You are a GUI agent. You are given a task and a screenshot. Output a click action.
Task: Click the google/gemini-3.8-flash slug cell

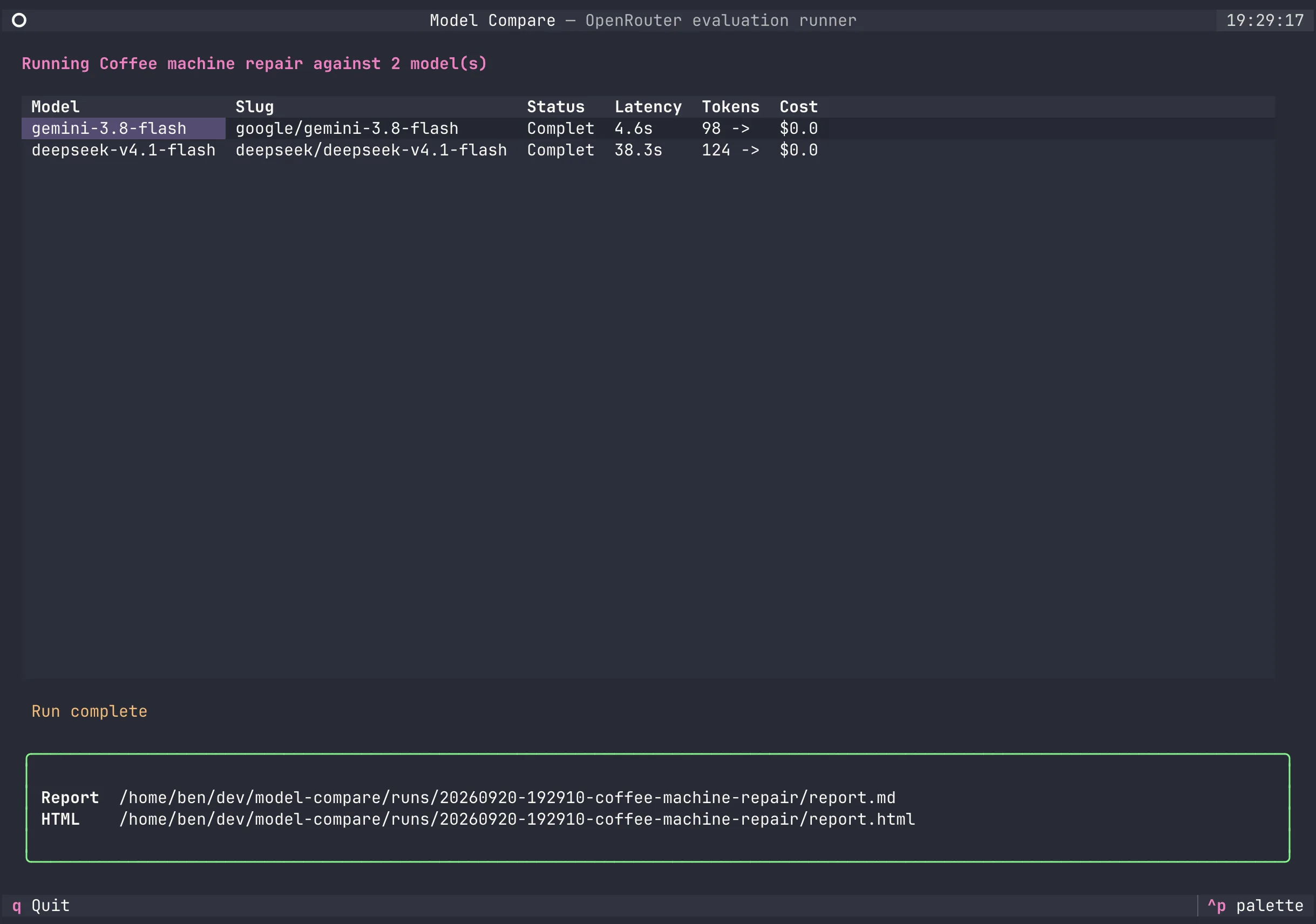tap(371, 128)
